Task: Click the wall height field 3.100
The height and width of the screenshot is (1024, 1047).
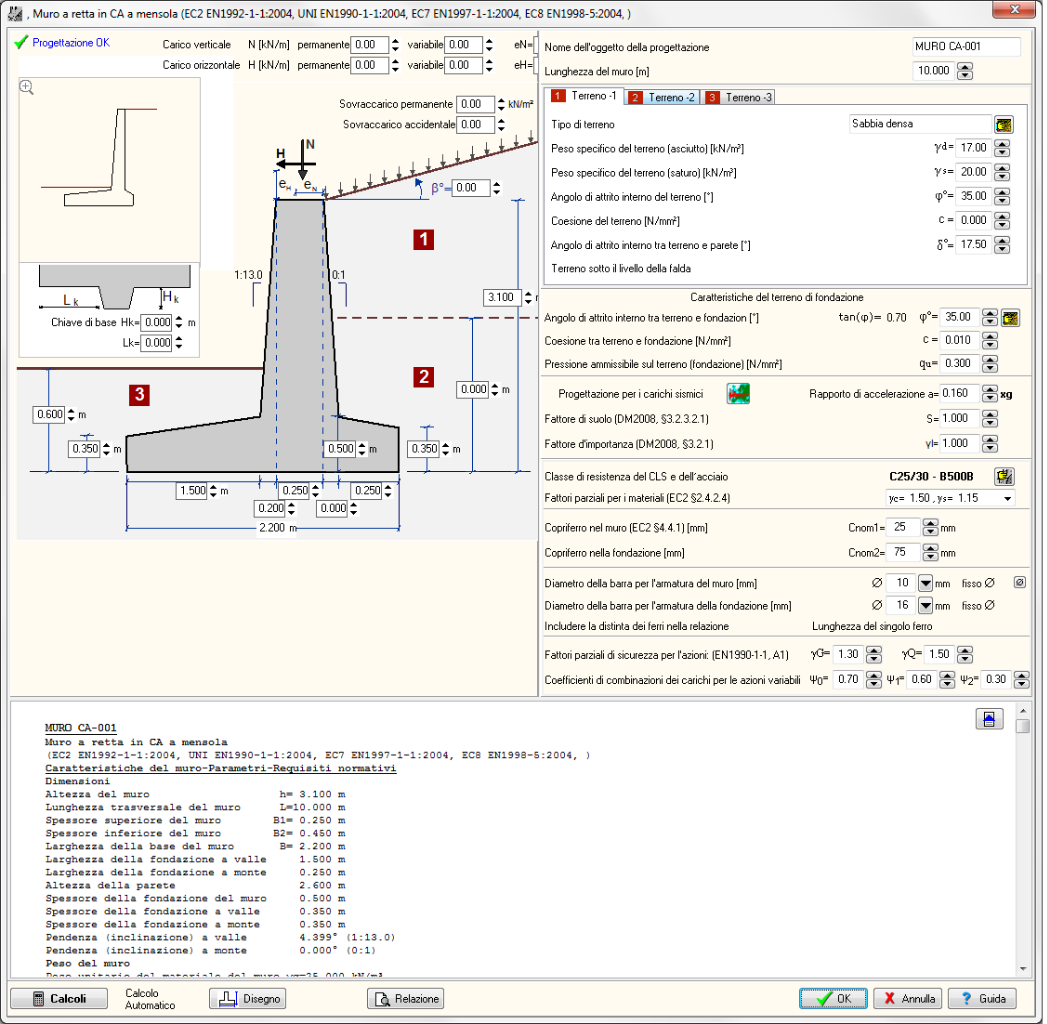Action: click(501, 298)
